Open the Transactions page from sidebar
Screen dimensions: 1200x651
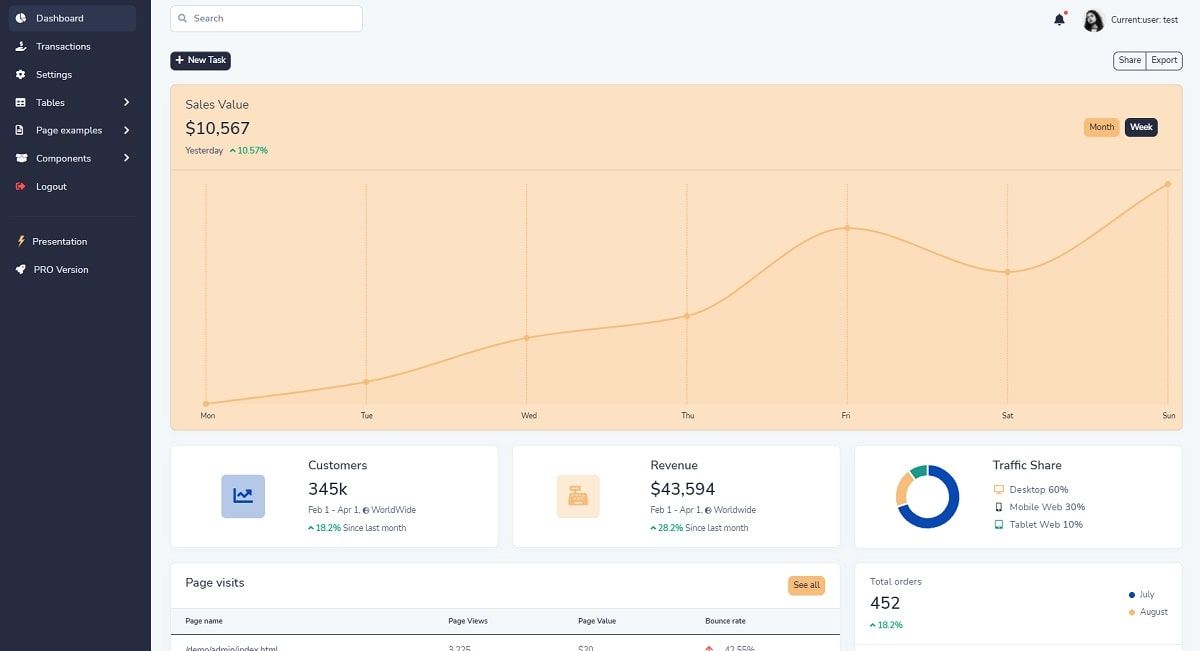point(63,46)
